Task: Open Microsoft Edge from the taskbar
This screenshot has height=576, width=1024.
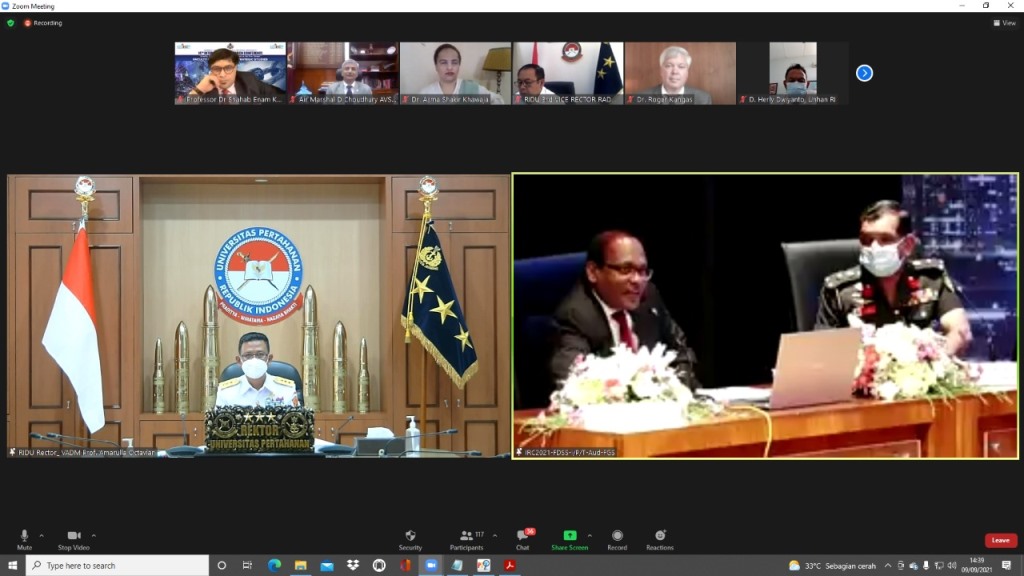Action: click(274, 565)
